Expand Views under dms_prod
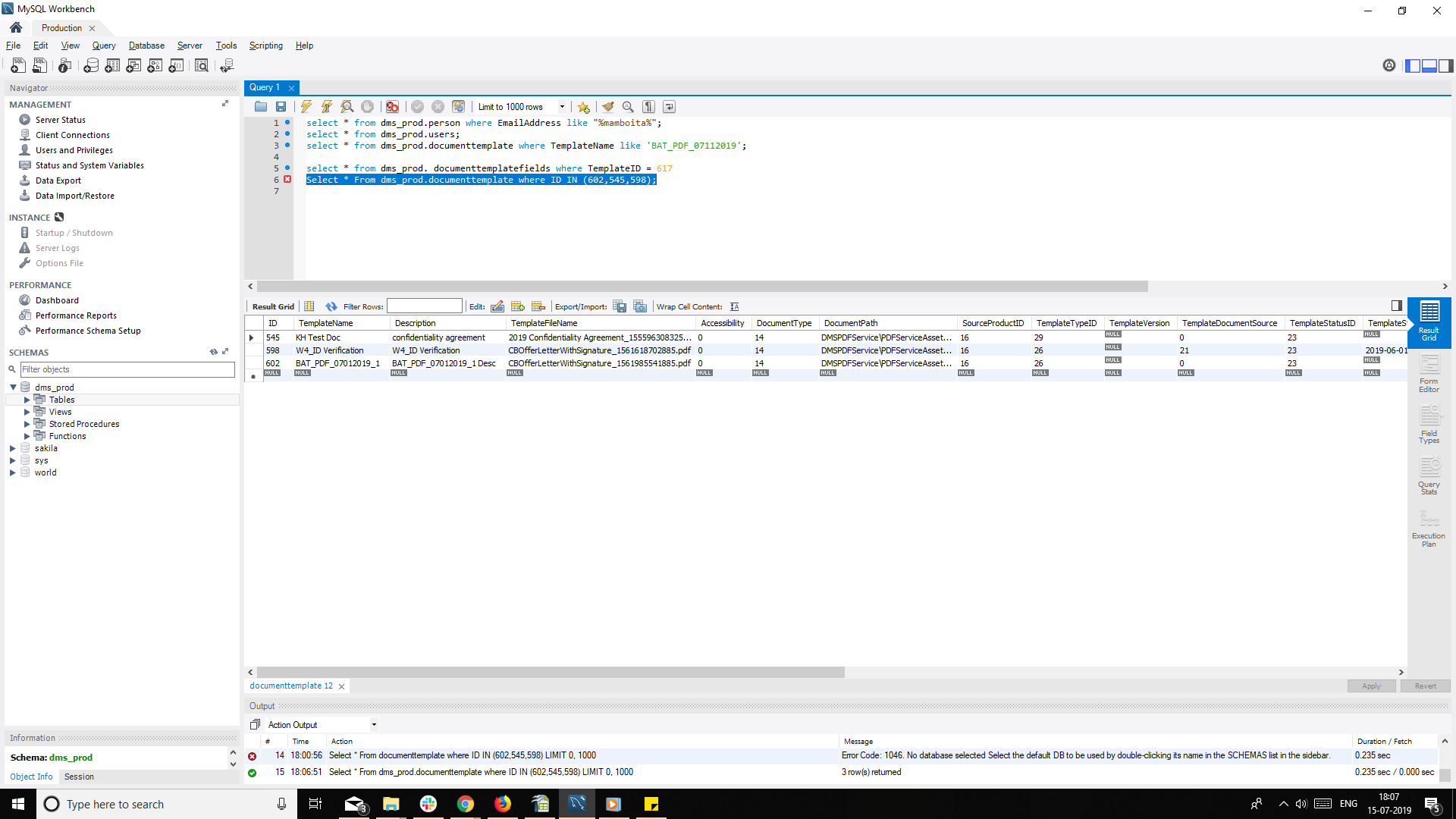The height and width of the screenshot is (819, 1456). pos(27,412)
